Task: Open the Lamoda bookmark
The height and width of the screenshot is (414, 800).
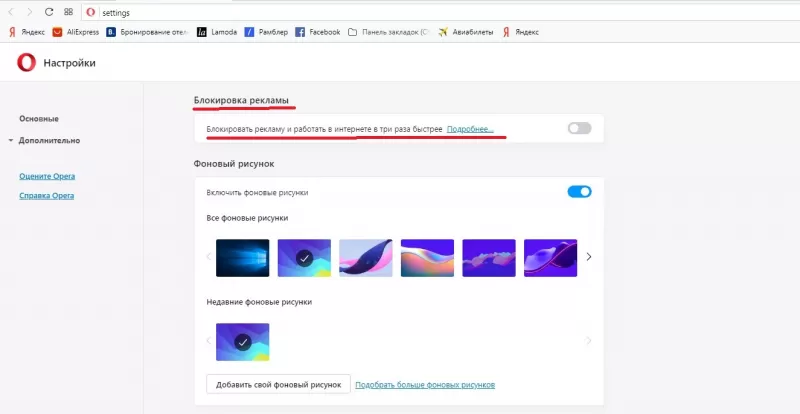Action: tap(217, 32)
